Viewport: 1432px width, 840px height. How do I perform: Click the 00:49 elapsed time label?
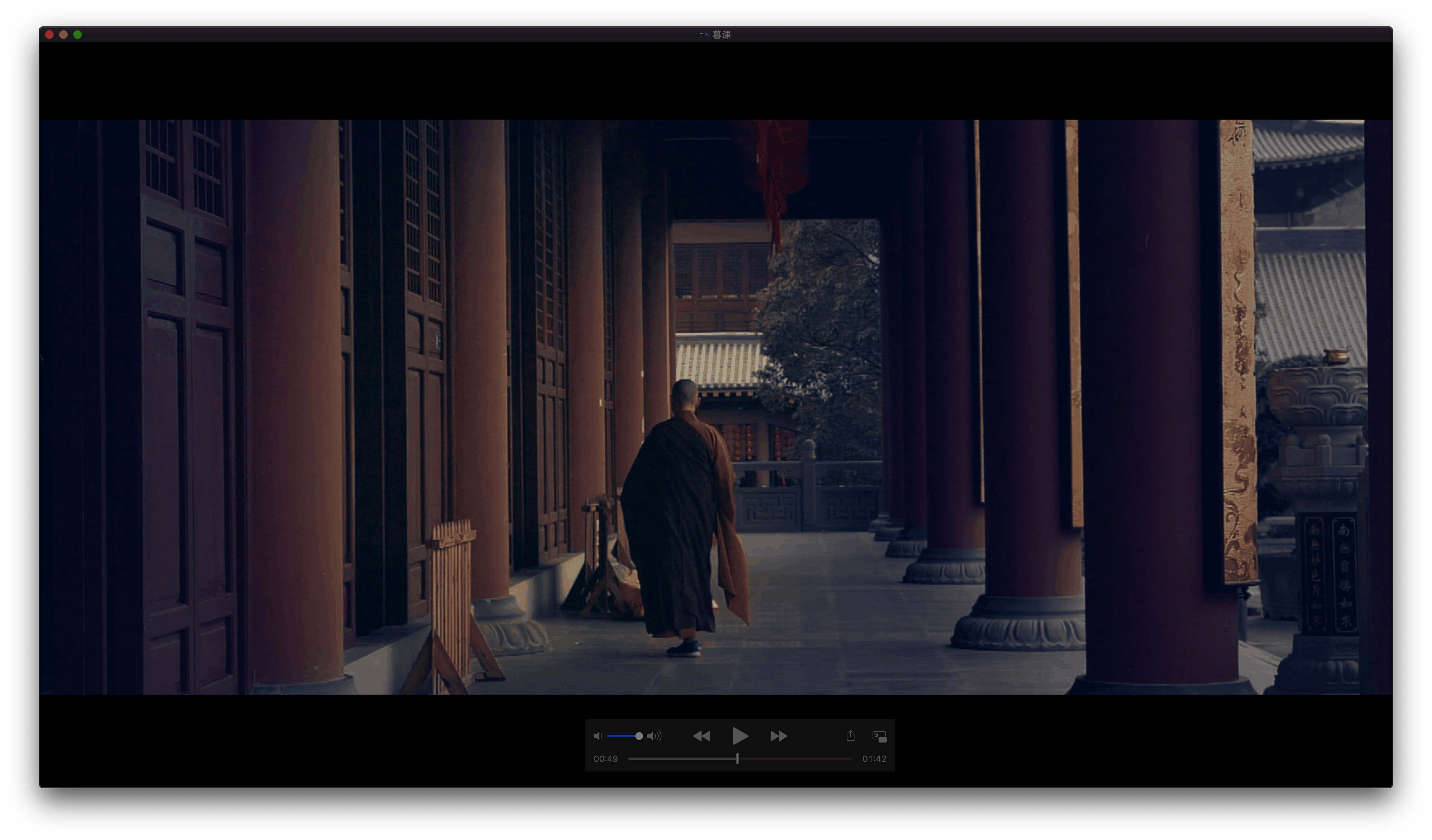click(605, 759)
